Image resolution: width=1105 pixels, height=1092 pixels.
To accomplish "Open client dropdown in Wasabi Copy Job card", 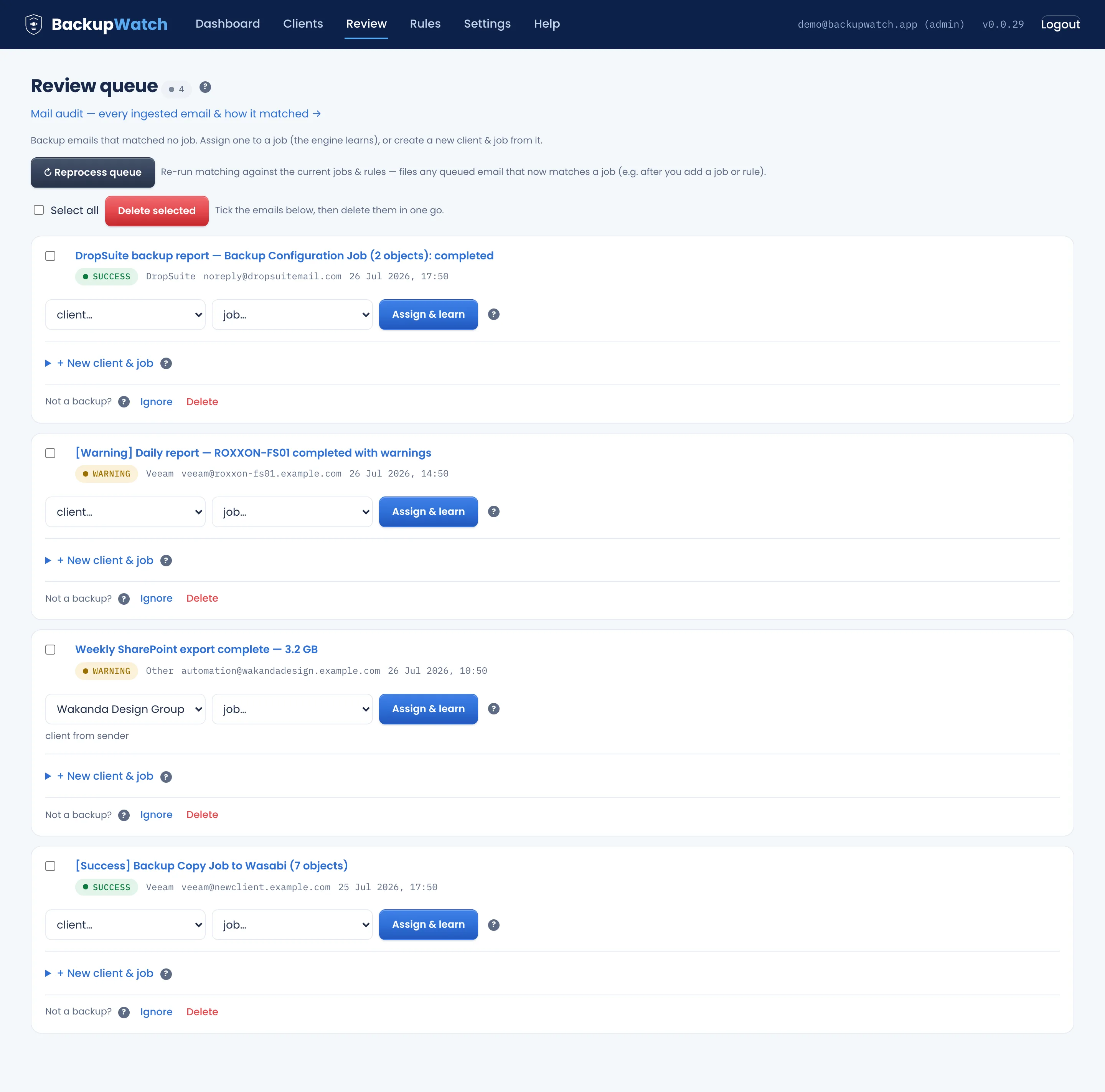I will click(x=125, y=924).
